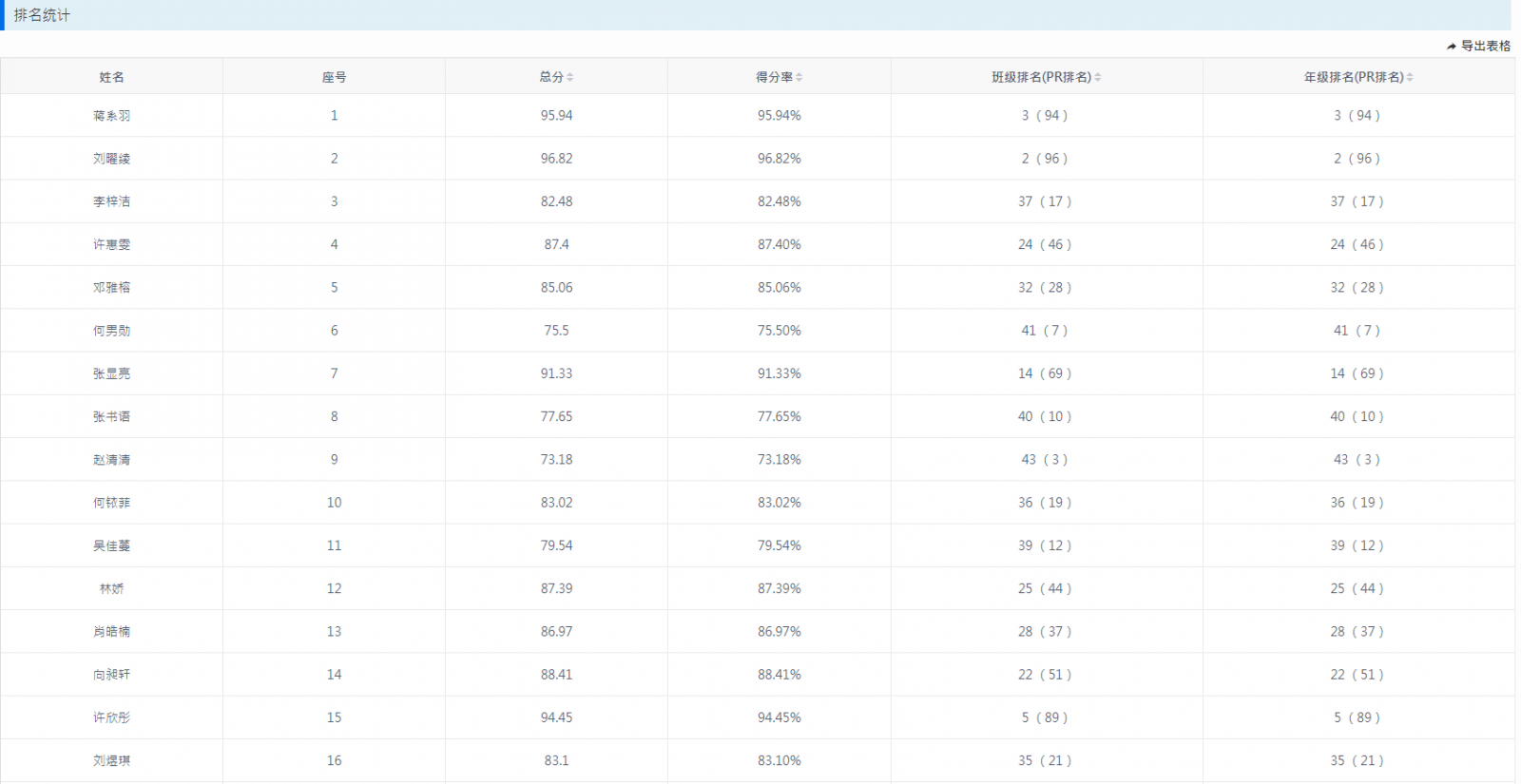The height and width of the screenshot is (784, 1521).
Task: Click grade rank cell 43 (3)
Action: point(1357,460)
